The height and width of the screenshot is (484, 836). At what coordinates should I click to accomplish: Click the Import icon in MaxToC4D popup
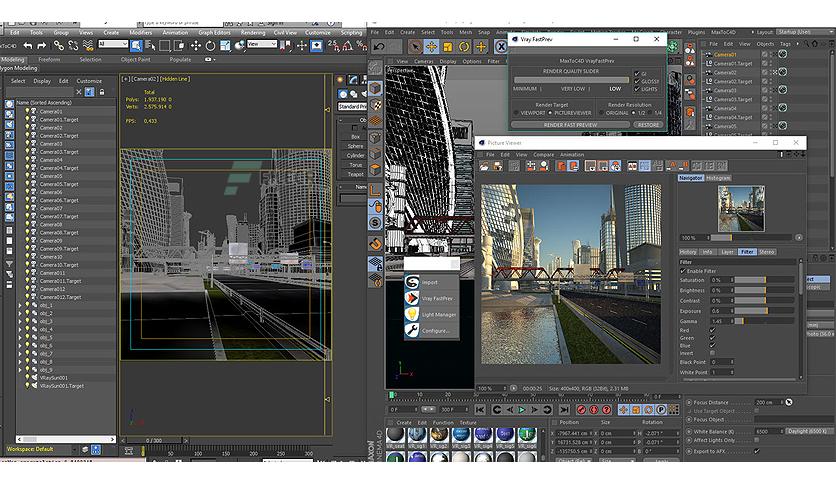pyautogui.click(x=412, y=282)
